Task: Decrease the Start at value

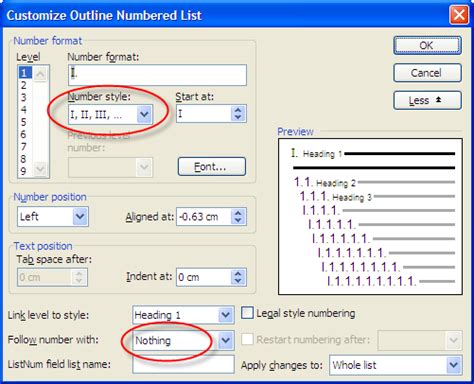Action: [x=238, y=118]
